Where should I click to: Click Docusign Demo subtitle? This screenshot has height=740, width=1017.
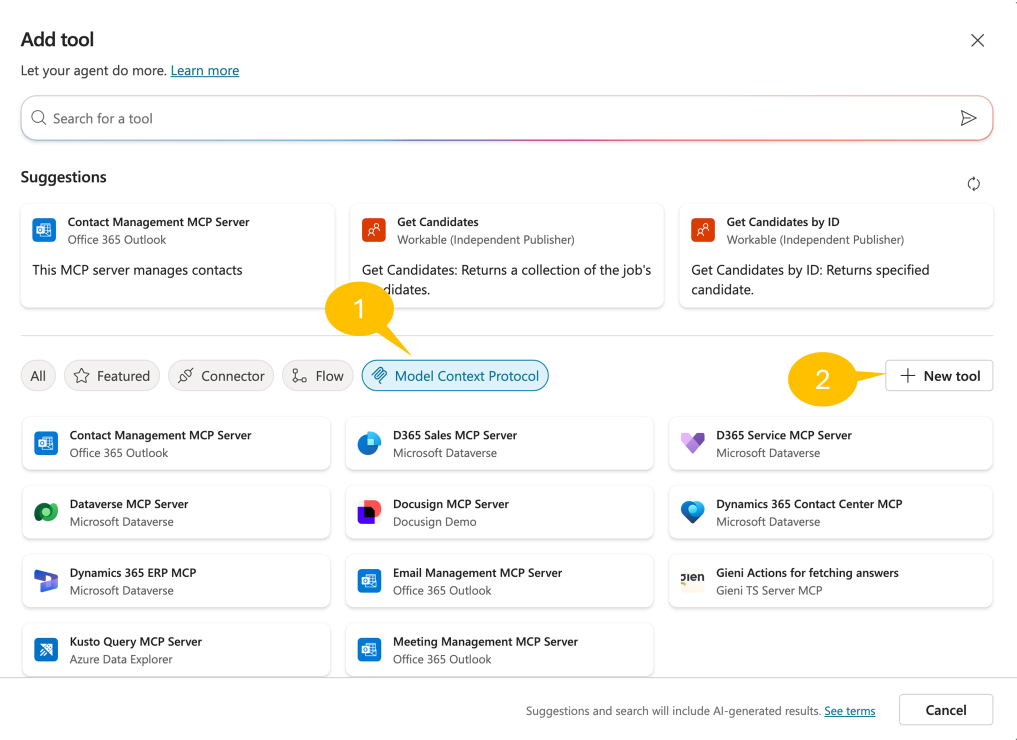point(435,521)
